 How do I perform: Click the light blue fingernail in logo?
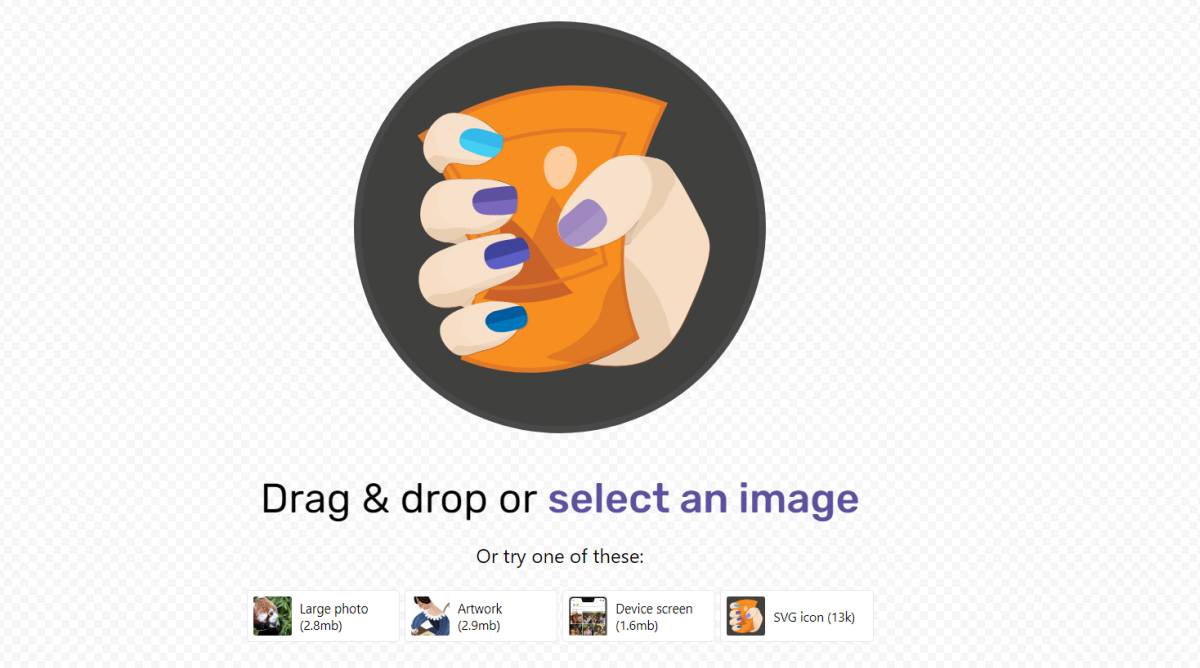[x=480, y=144]
